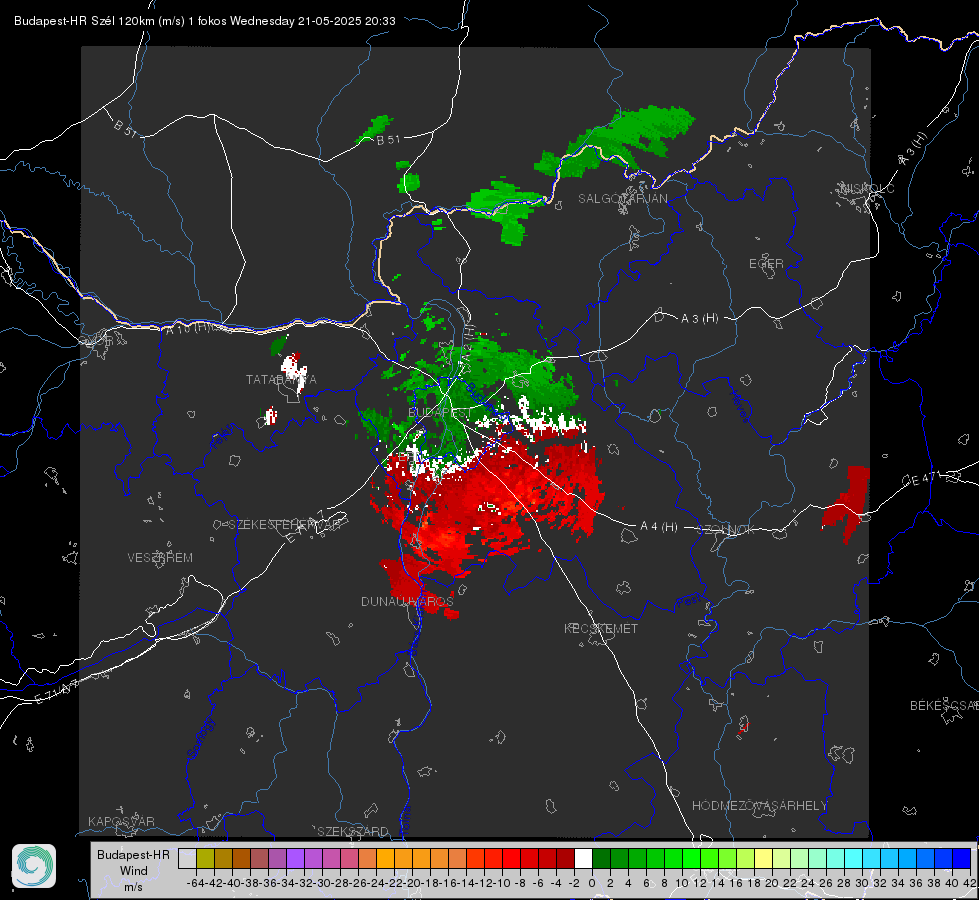
Task: Click the DUNAÚJVÁROS city label
Action: pyautogui.click(x=407, y=601)
